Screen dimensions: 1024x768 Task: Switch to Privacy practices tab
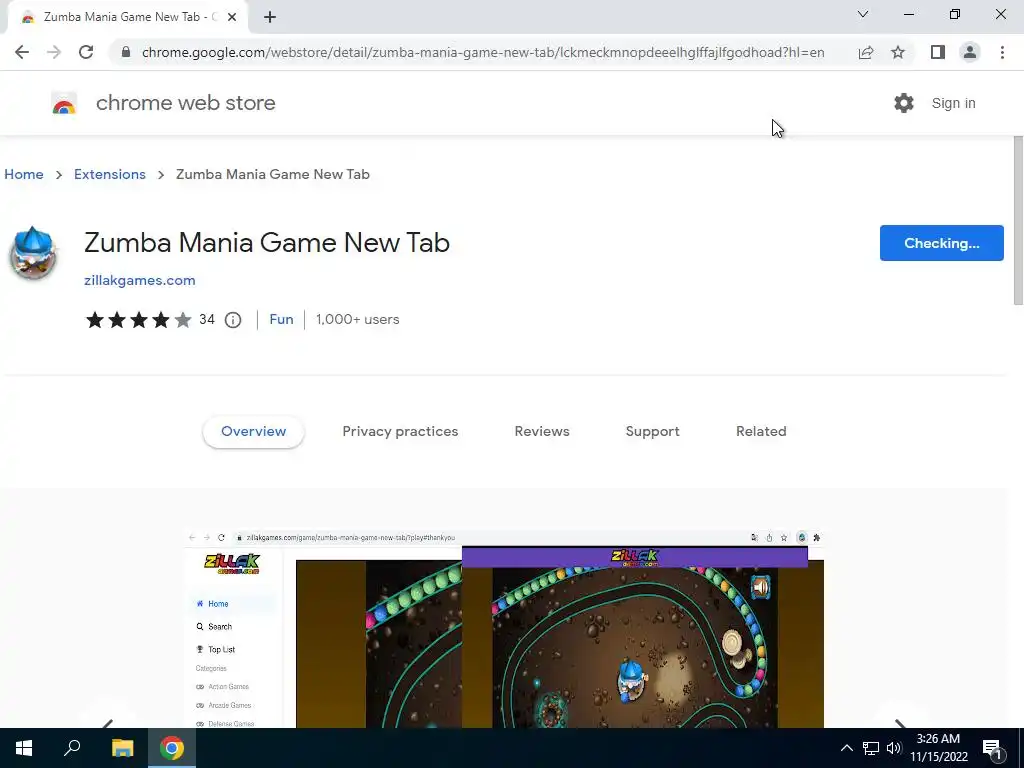tap(400, 432)
